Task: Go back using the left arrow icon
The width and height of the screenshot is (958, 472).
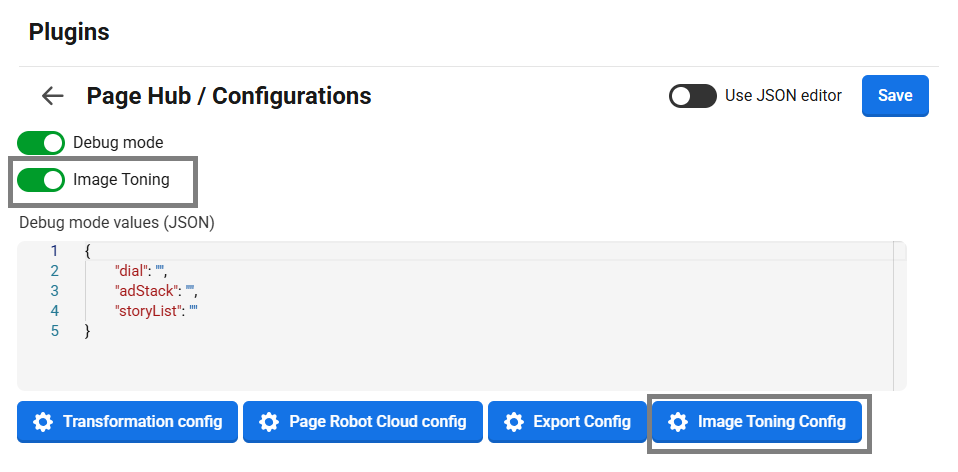Action: pyautogui.click(x=52, y=96)
